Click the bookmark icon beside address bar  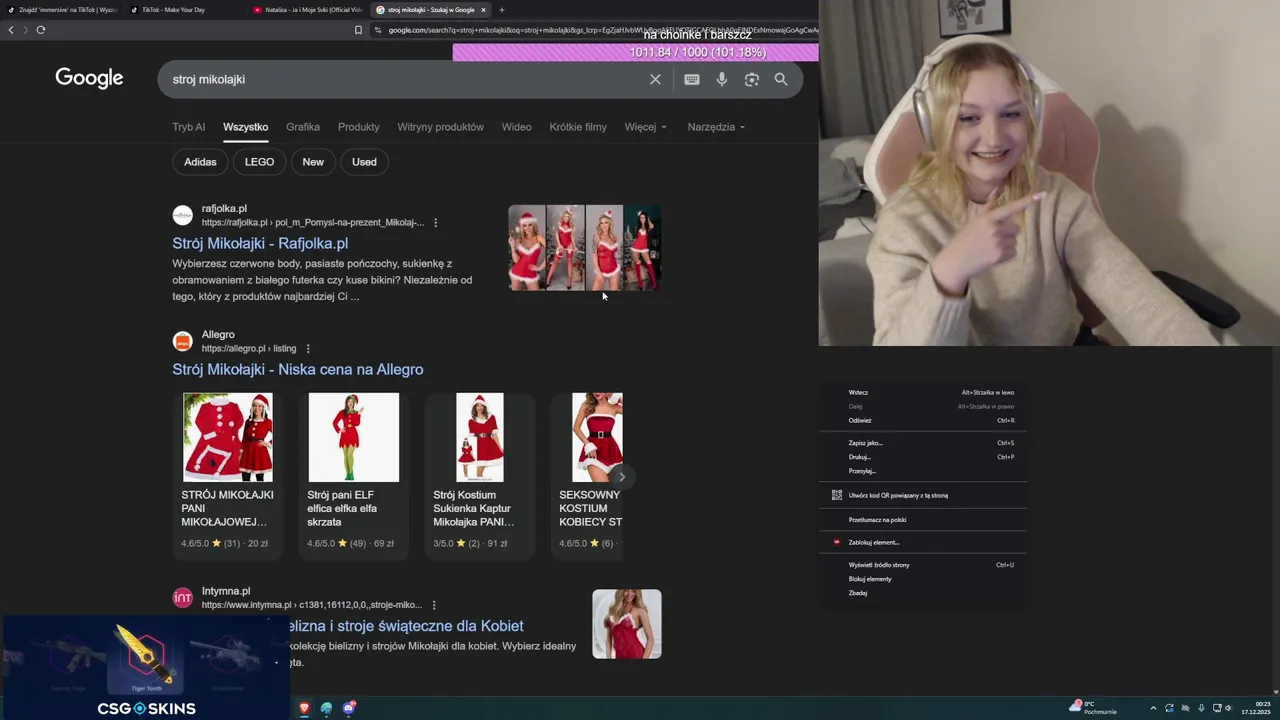358,30
